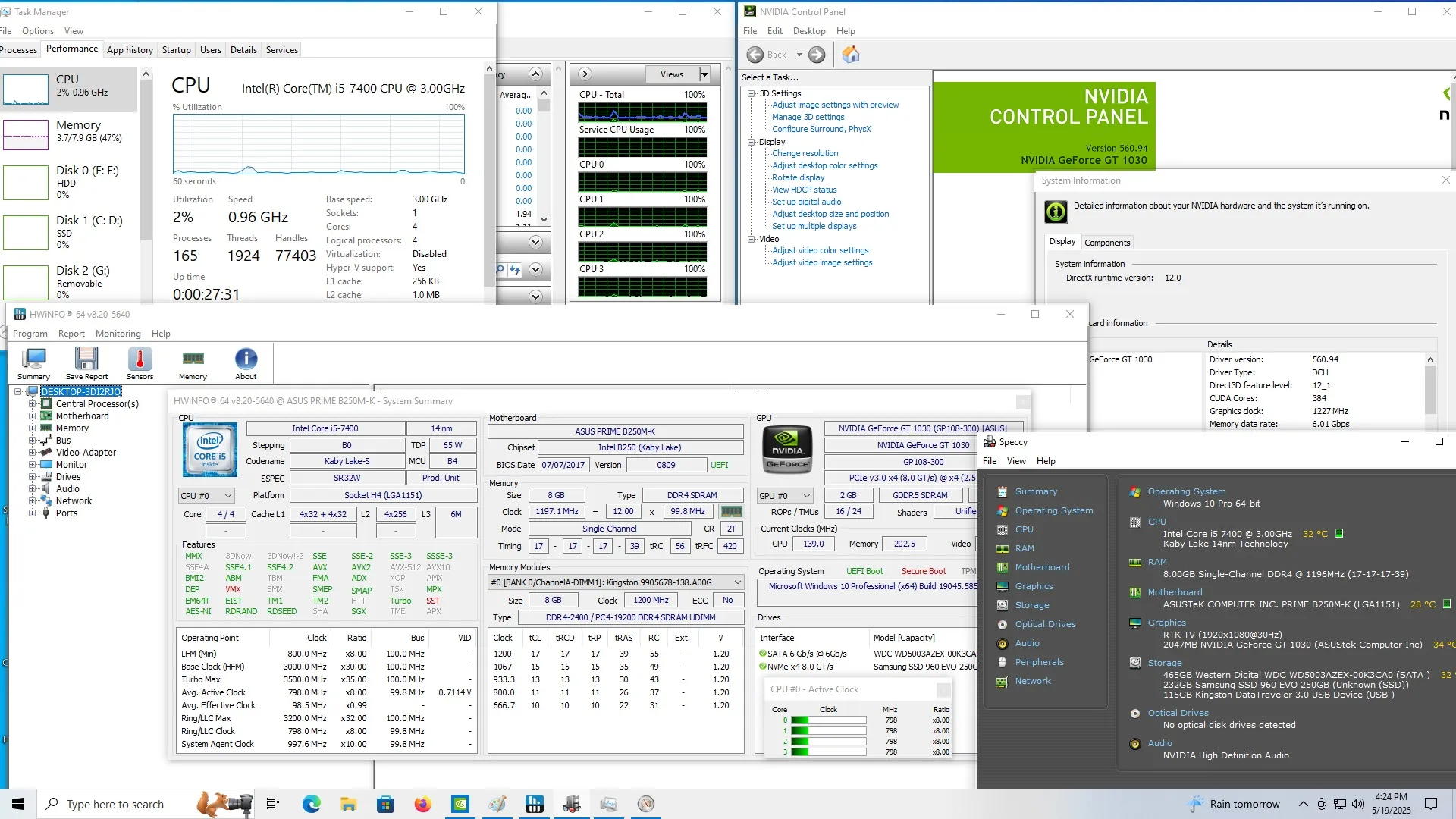Click the taskbar clock showing 4:24 PM
Image resolution: width=1456 pixels, height=819 pixels.
pyautogui.click(x=1391, y=804)
